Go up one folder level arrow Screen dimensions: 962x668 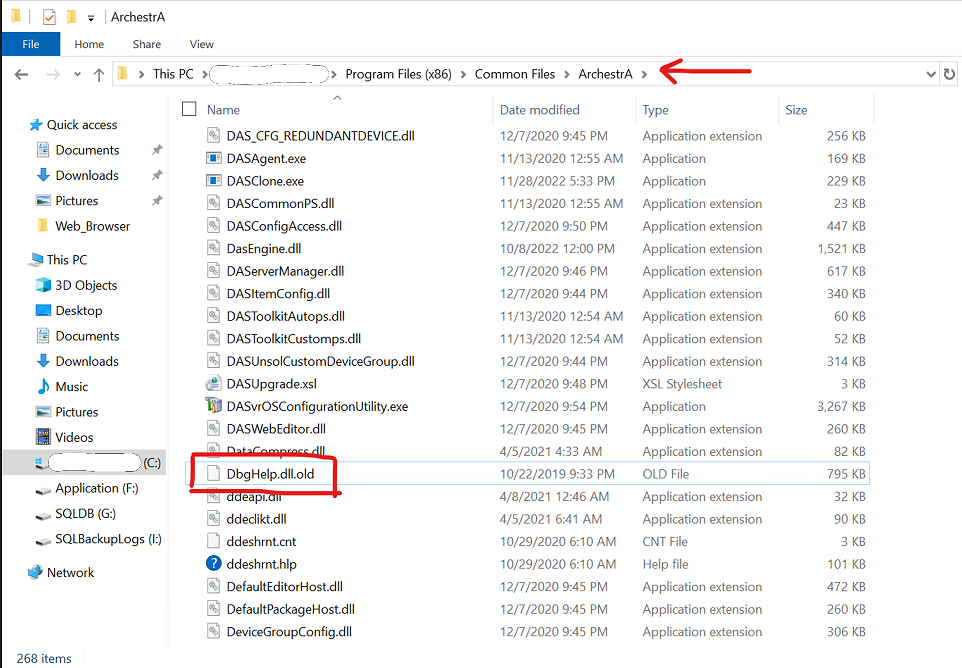[99, 75]
